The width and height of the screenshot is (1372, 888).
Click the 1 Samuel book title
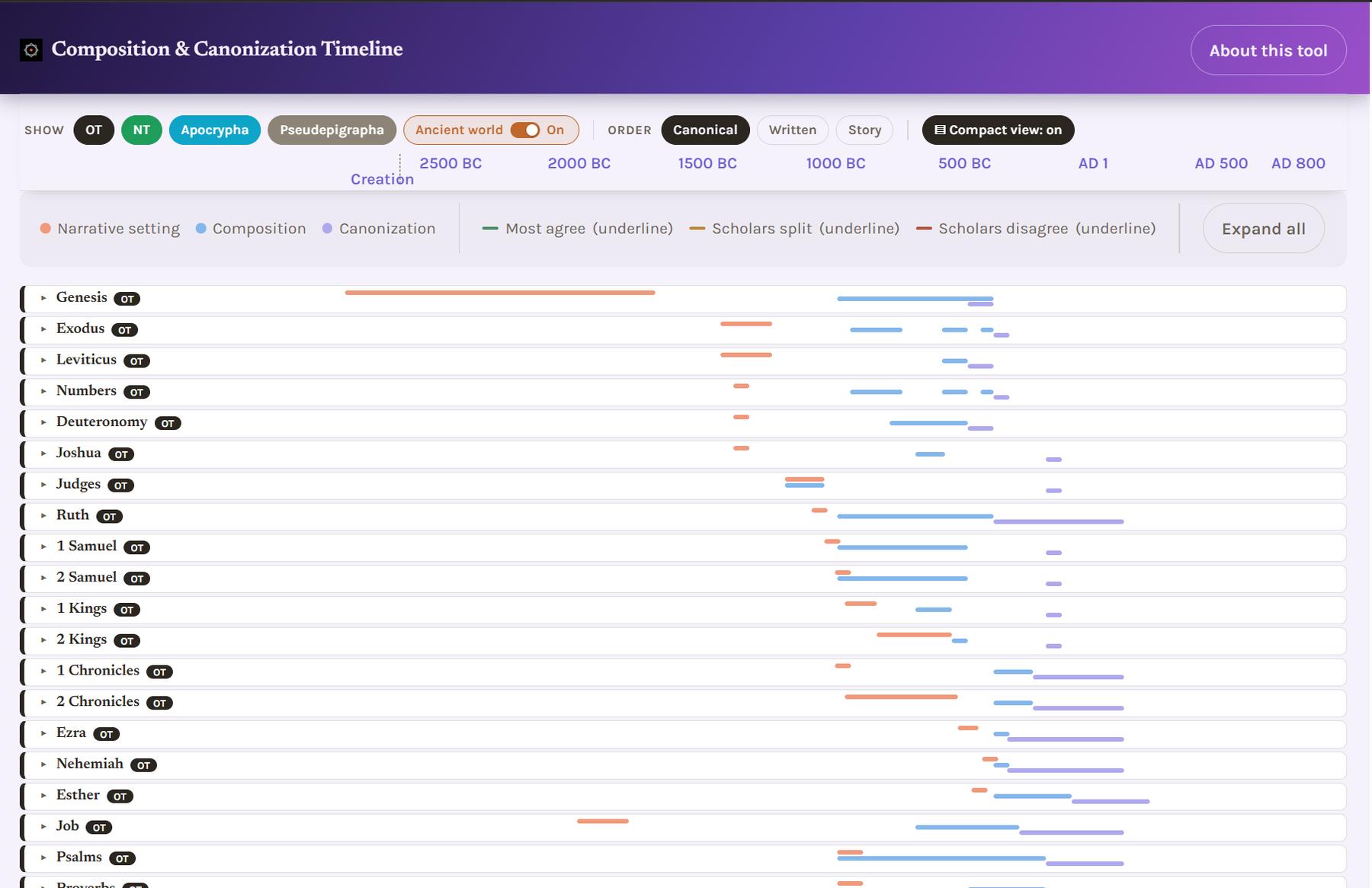(87, 547)
